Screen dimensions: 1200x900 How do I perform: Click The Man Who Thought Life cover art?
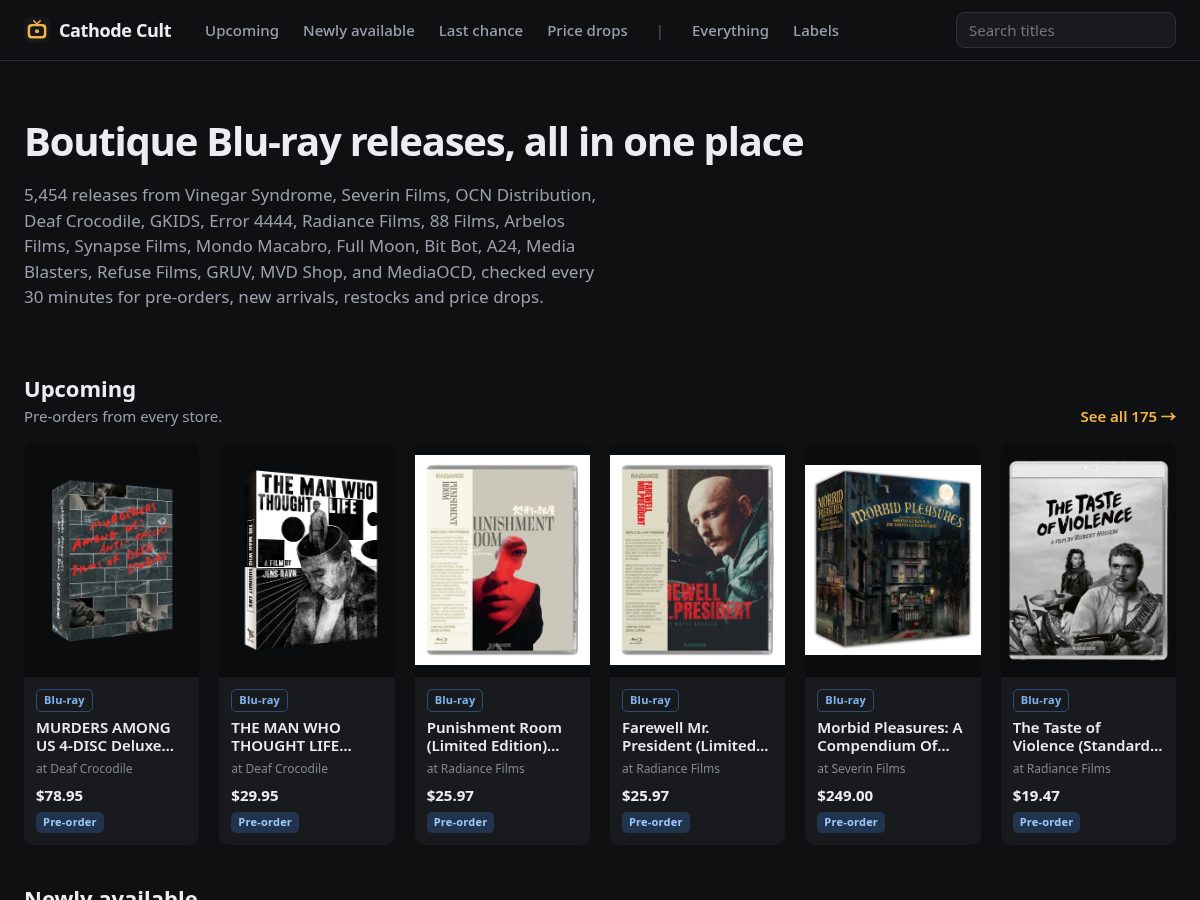307,560
